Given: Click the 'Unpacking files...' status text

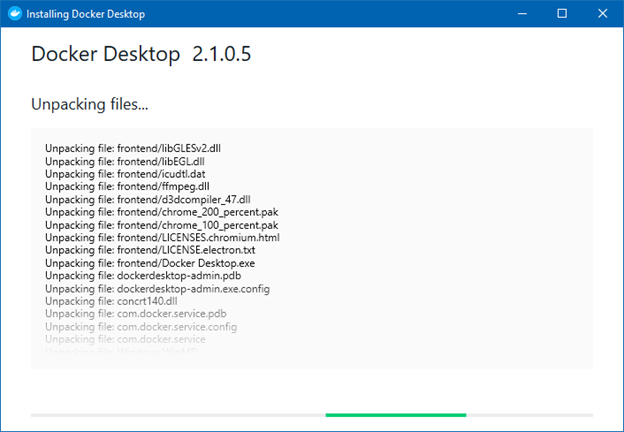Looking at the screenshot, I should (90, 104).
